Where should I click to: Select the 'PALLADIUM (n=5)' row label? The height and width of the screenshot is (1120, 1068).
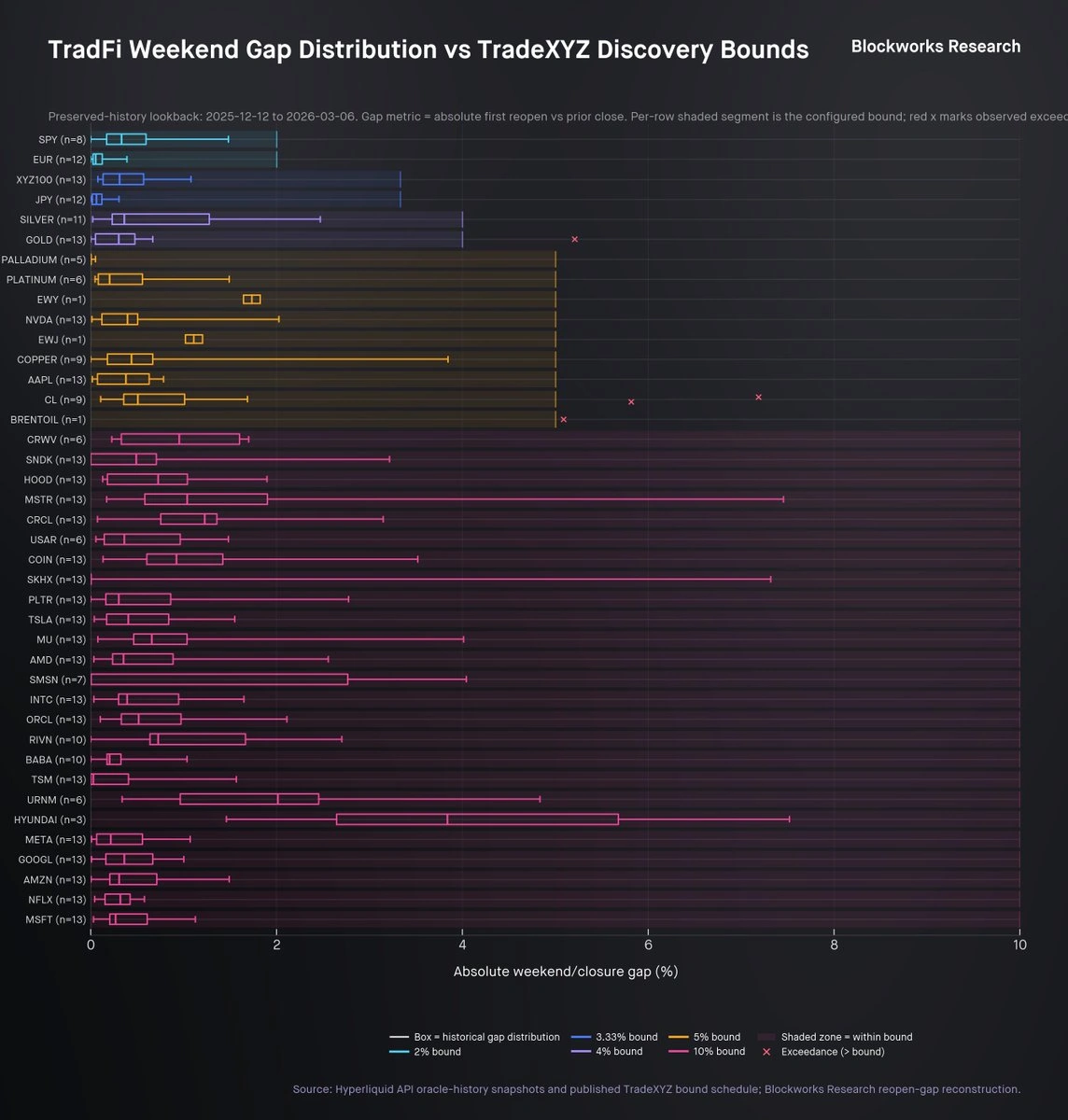[x=44, y=259]
